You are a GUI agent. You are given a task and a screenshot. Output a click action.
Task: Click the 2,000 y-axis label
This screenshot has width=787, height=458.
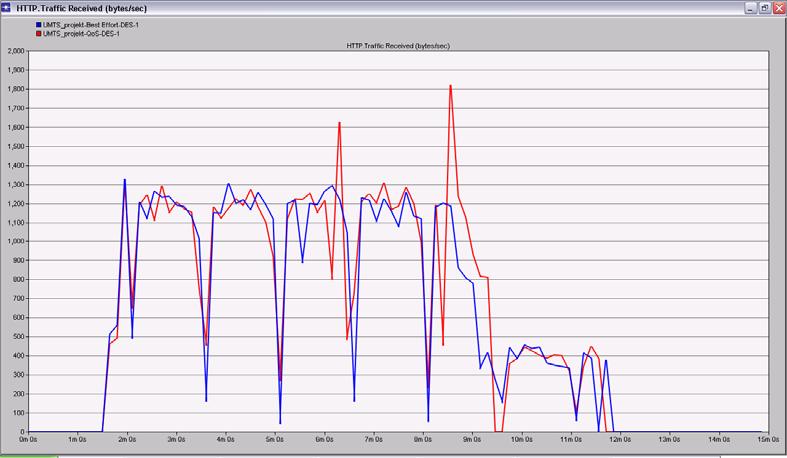(x=16, y=51)
